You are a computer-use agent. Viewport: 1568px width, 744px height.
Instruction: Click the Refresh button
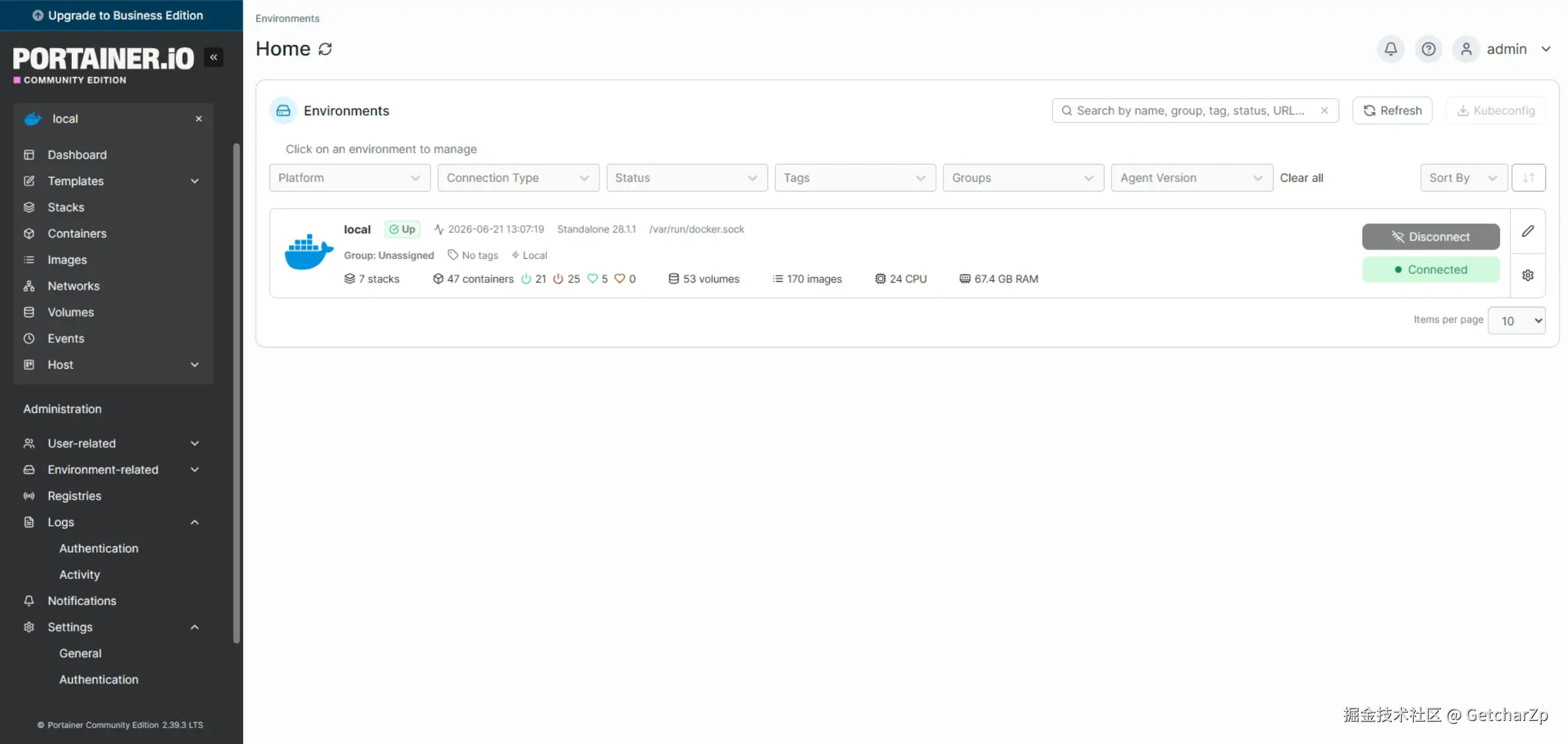1393,111
